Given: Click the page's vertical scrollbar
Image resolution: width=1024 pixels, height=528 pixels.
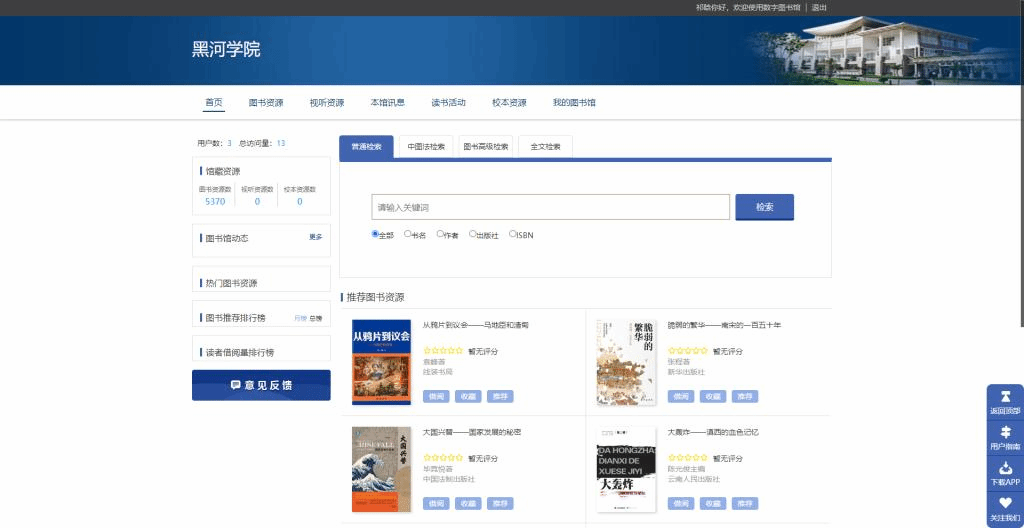Looking at the screenshot, I should click(1021, 163).
